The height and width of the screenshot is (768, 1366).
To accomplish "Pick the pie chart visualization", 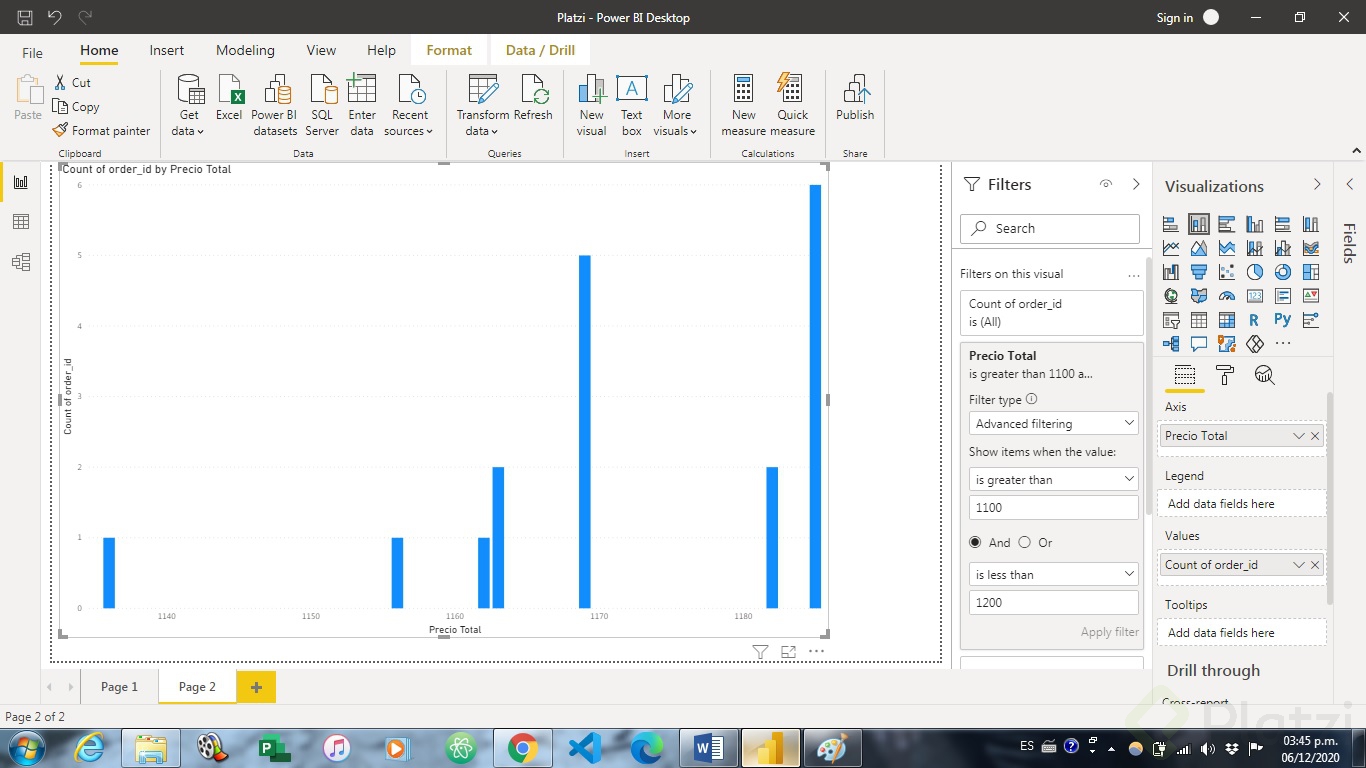I will [x=1255, y=272].
